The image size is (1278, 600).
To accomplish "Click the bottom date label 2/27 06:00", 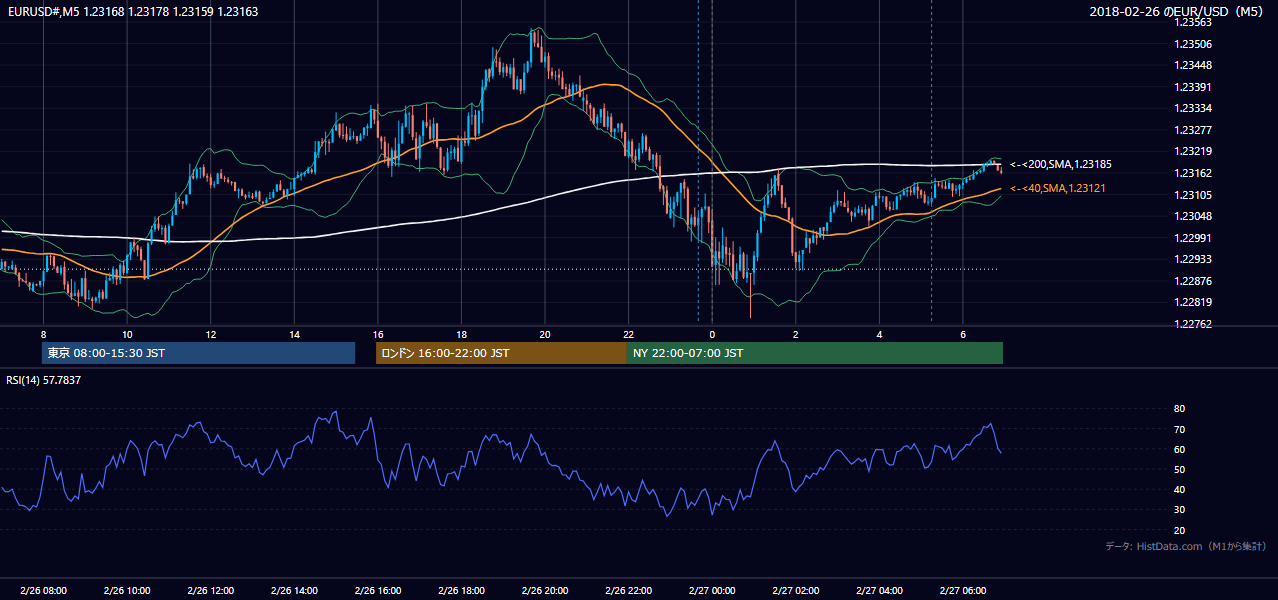I will (x=962, y=591).
